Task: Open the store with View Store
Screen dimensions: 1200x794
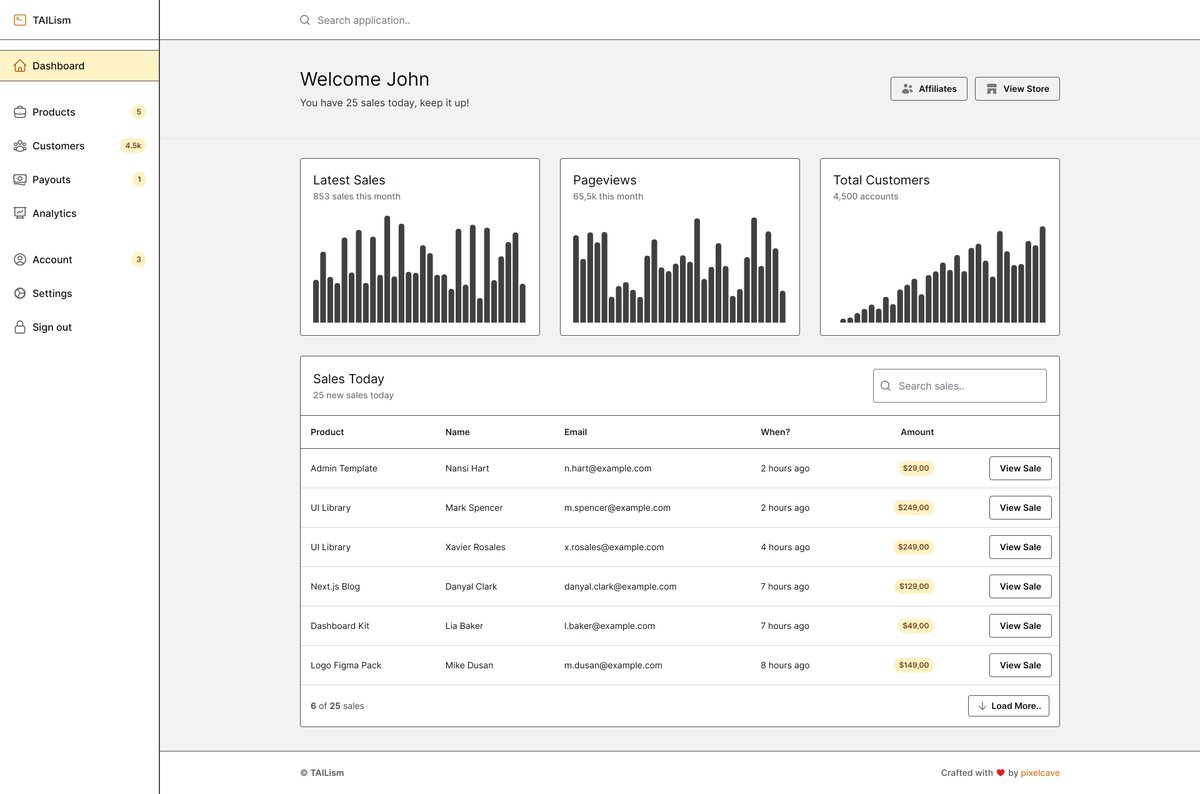Action: [1017, 88]
